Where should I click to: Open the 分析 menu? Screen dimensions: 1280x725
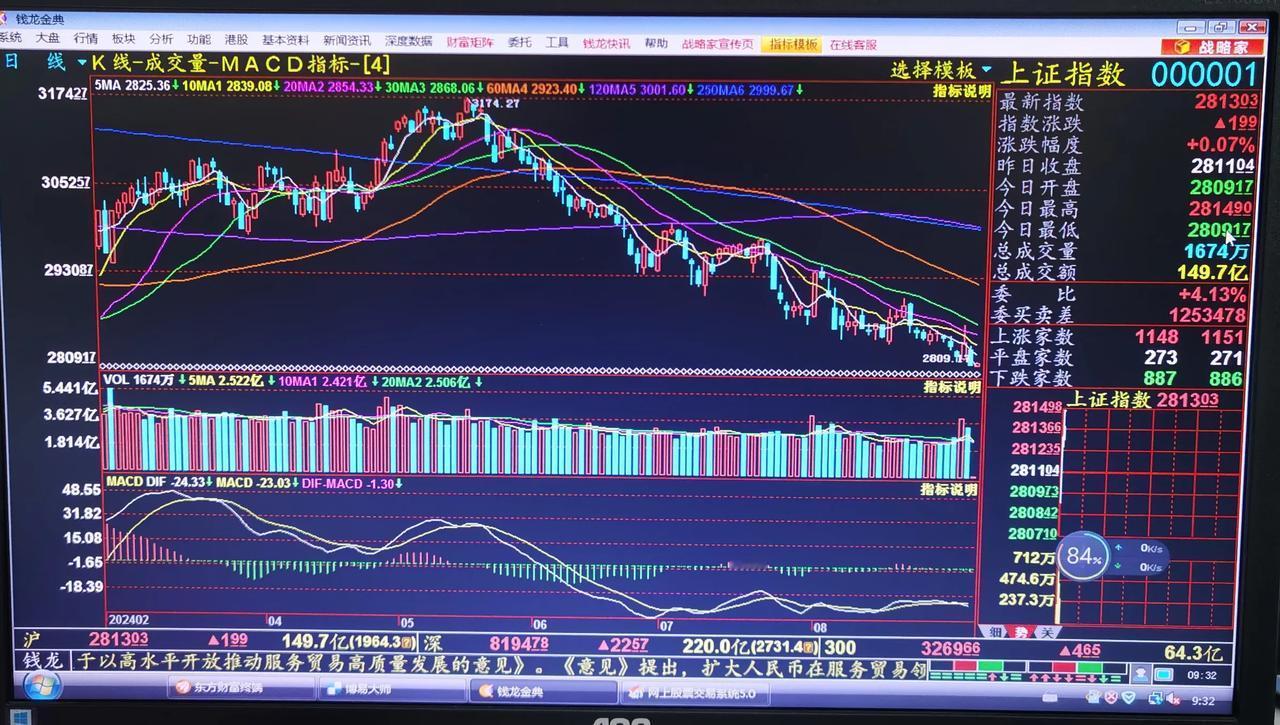coord(161,39)
